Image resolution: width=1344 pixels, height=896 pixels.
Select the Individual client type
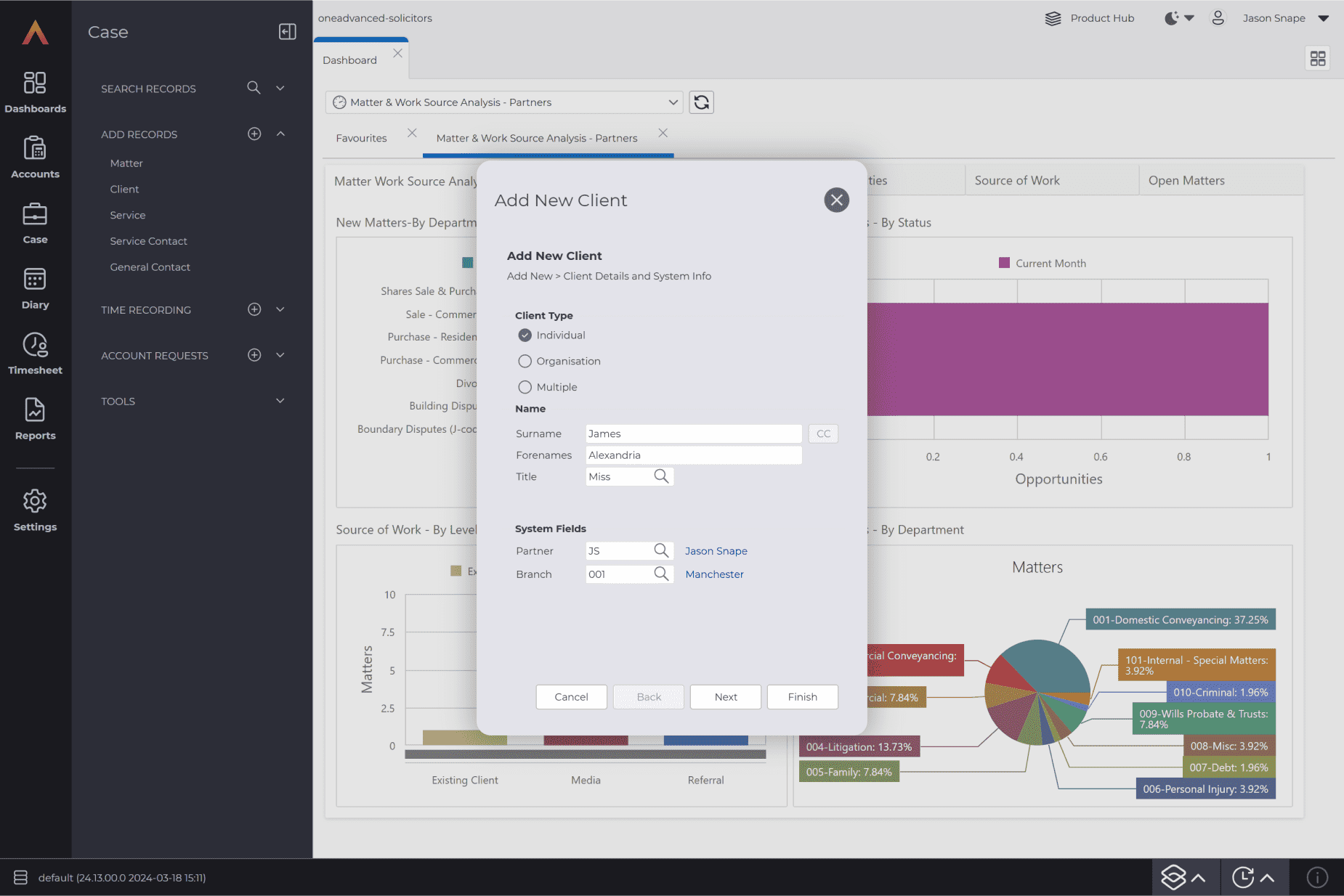(x=525, y=335)
